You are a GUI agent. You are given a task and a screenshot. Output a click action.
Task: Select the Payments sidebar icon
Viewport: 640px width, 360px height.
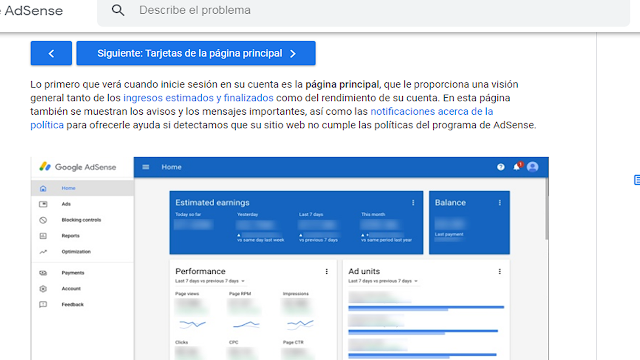click(43, 273)
